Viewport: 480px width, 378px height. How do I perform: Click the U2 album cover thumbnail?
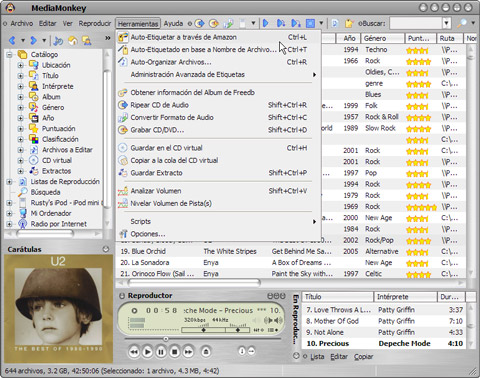coord(58,309)
